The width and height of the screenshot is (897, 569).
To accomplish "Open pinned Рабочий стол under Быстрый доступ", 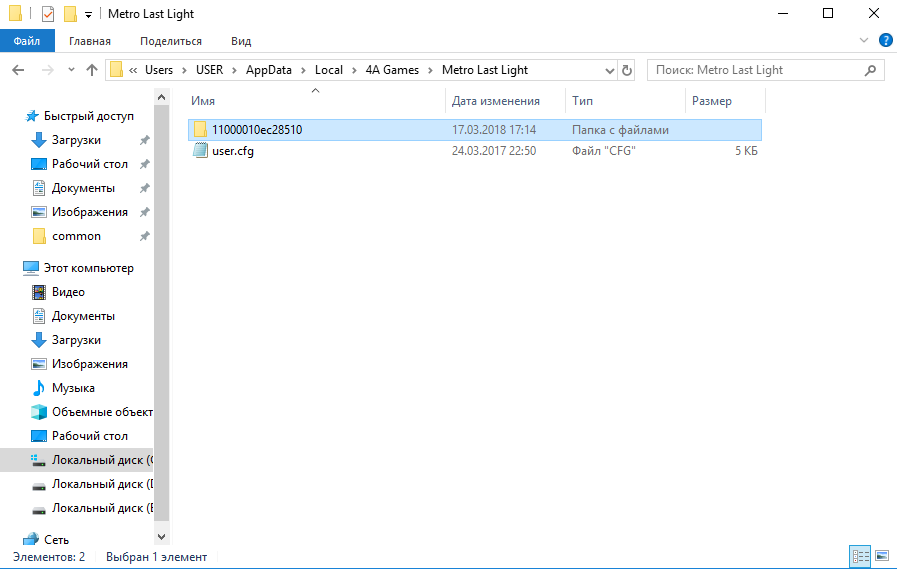I will pyautogui.click(x=90, y=164).
